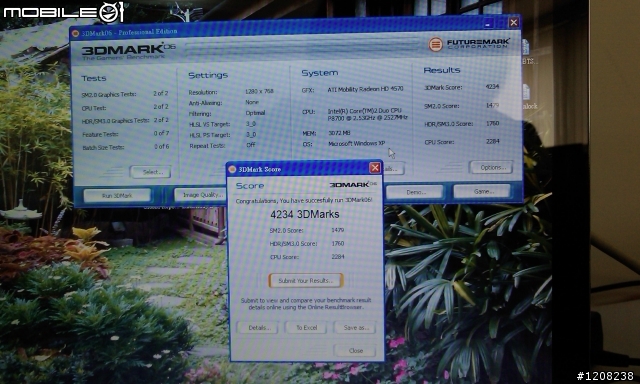
Task: Click 'Intel(R) Core(TM)2 Duo CPU' text
Action: coord(364,111)
